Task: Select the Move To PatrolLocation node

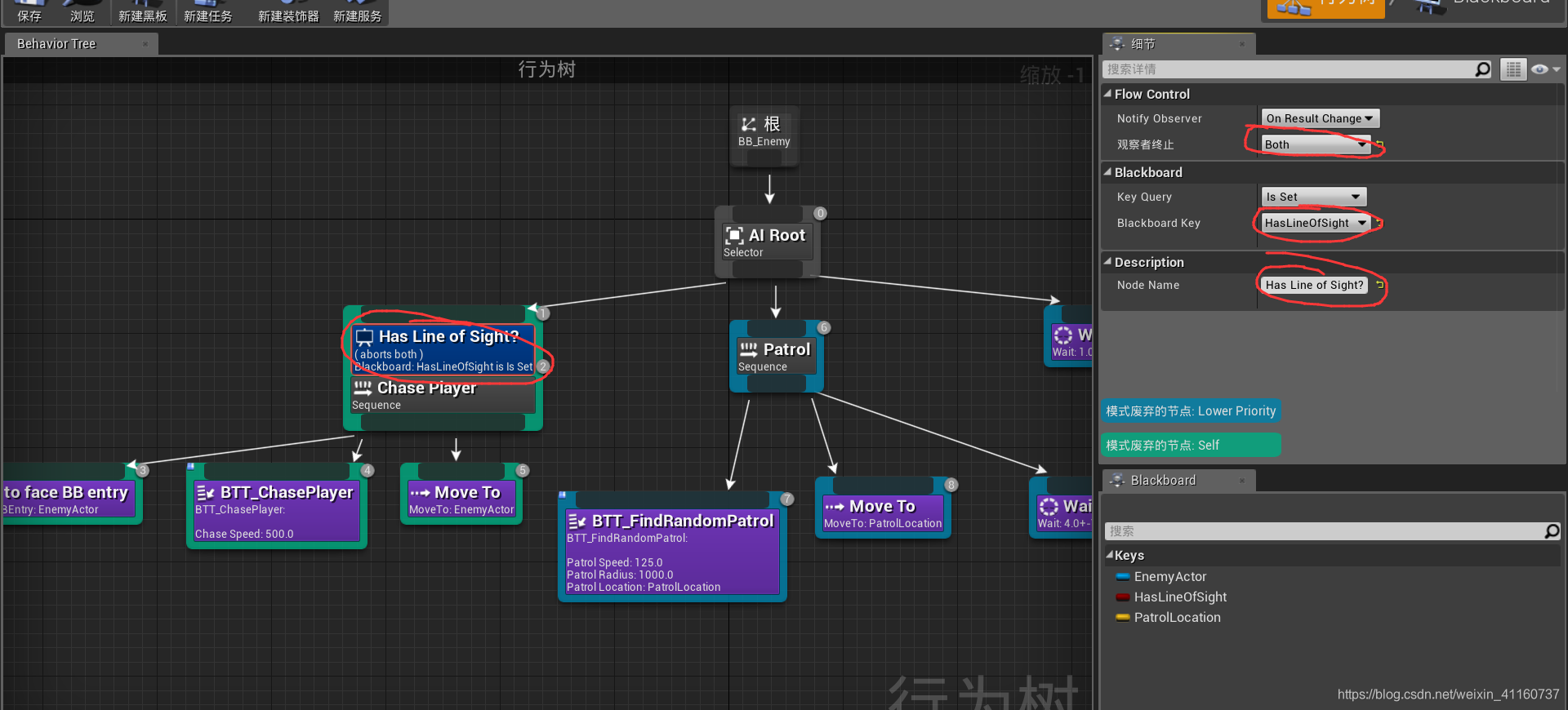Action: tap(883, 508)
